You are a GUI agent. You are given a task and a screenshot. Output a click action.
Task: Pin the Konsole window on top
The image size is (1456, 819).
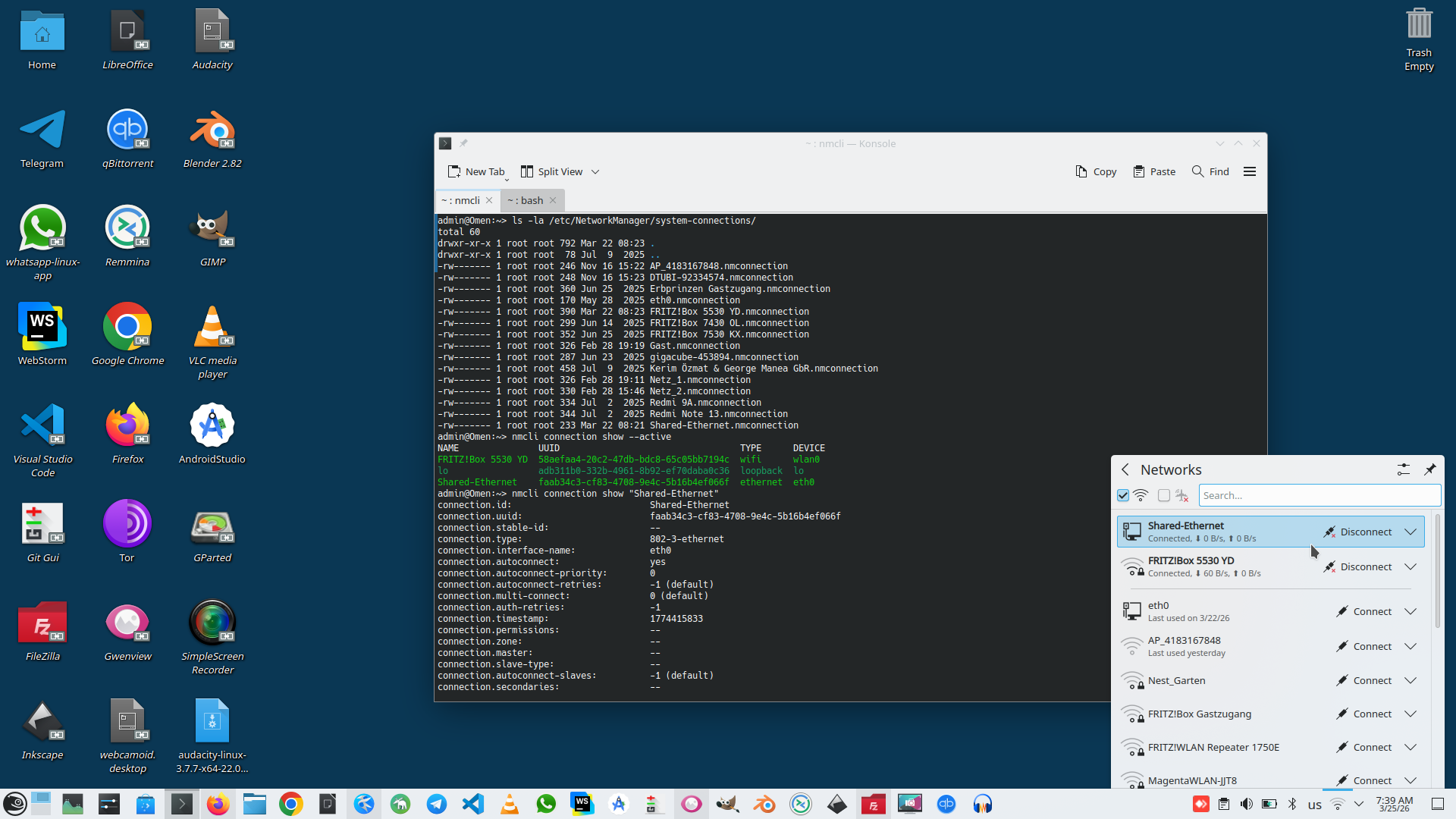[463, 143]
